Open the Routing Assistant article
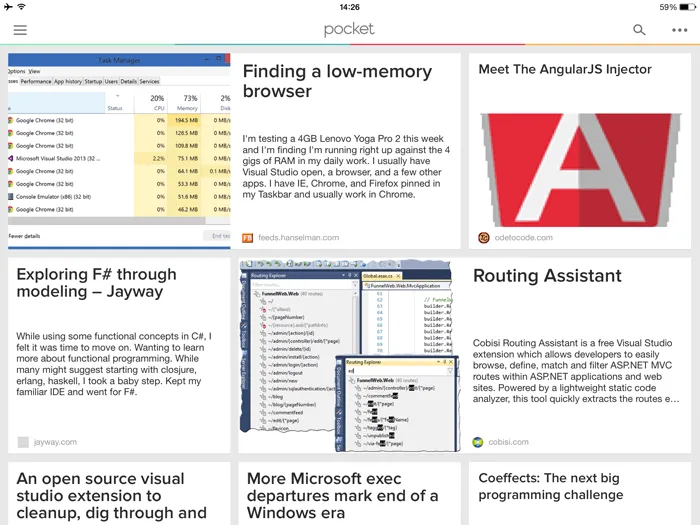 point(547,276)
